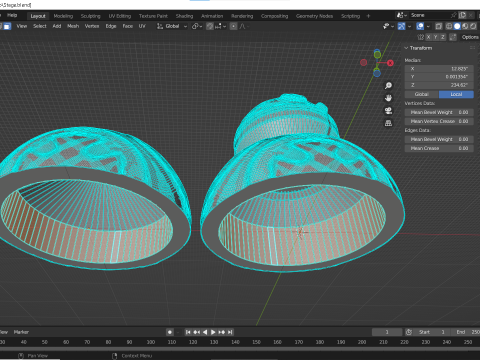Open transform pivot point menu

click(x=197, y=26)
